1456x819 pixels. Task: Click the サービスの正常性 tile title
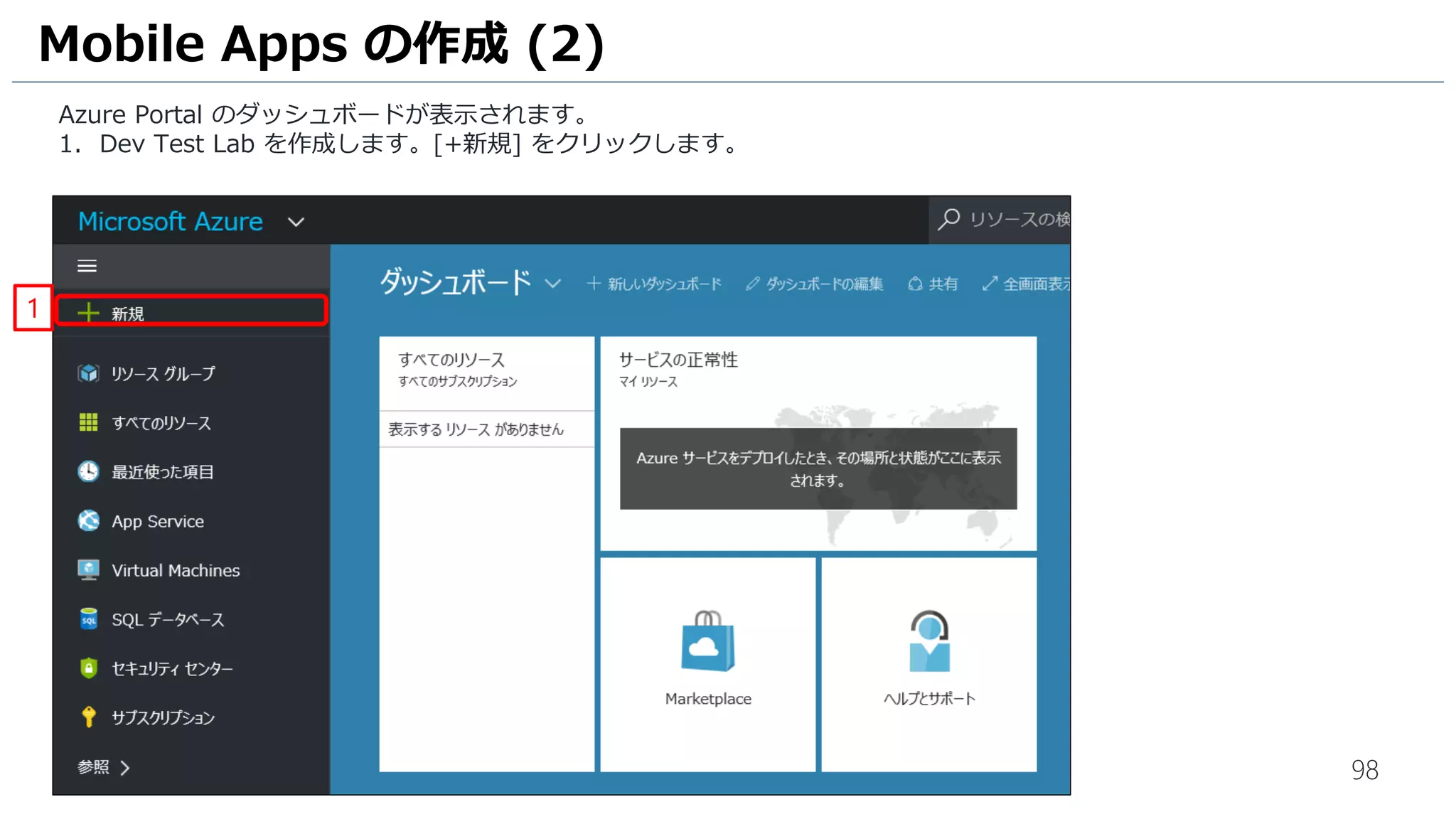[x=678, y=360]
